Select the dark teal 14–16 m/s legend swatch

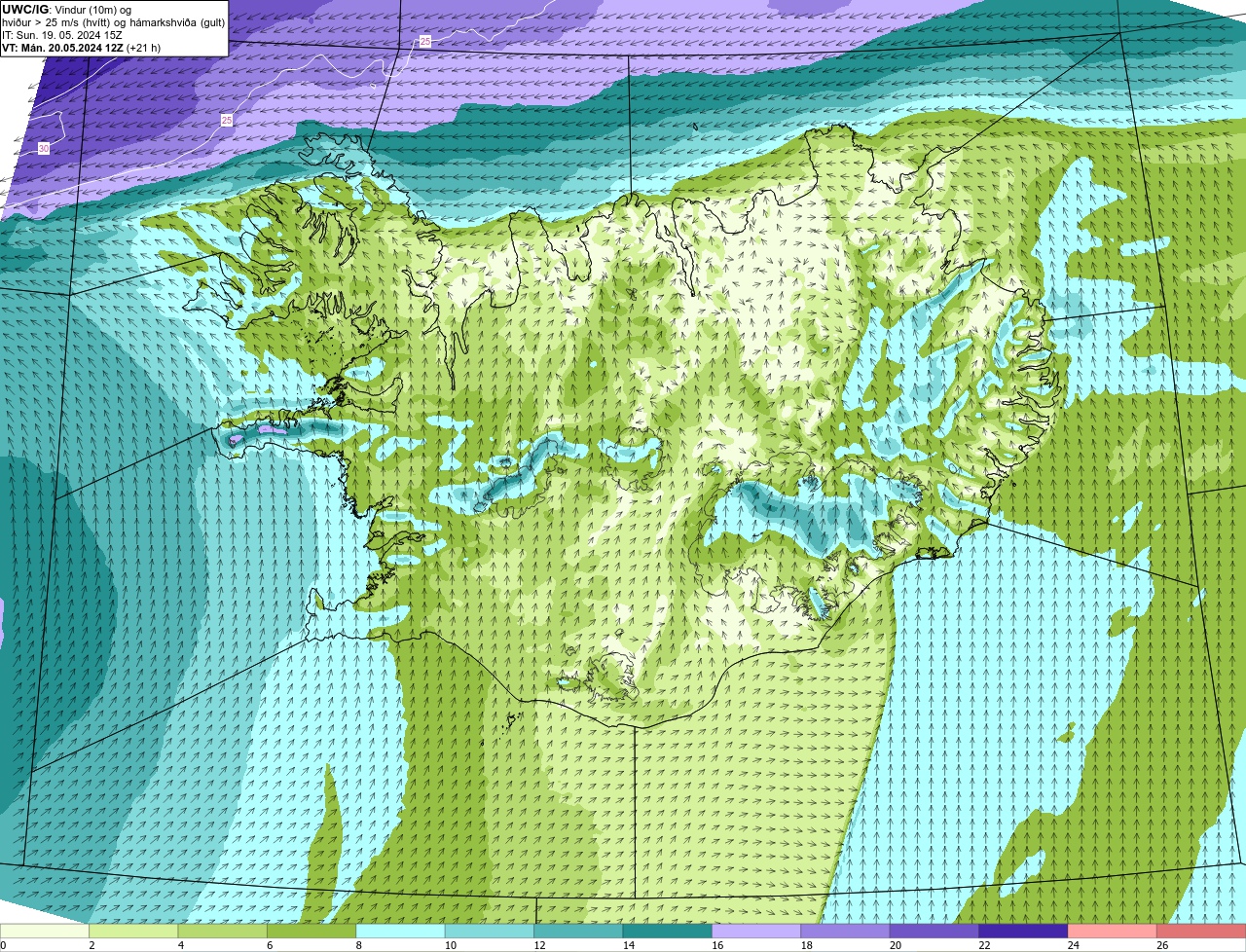pos(668,931)
